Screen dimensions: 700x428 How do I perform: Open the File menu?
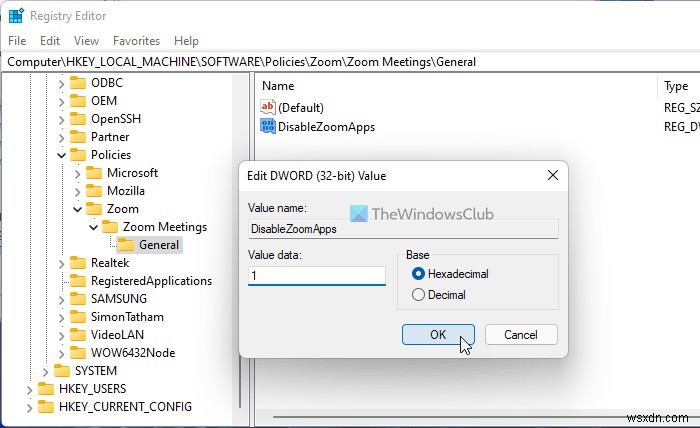[17, 41]
